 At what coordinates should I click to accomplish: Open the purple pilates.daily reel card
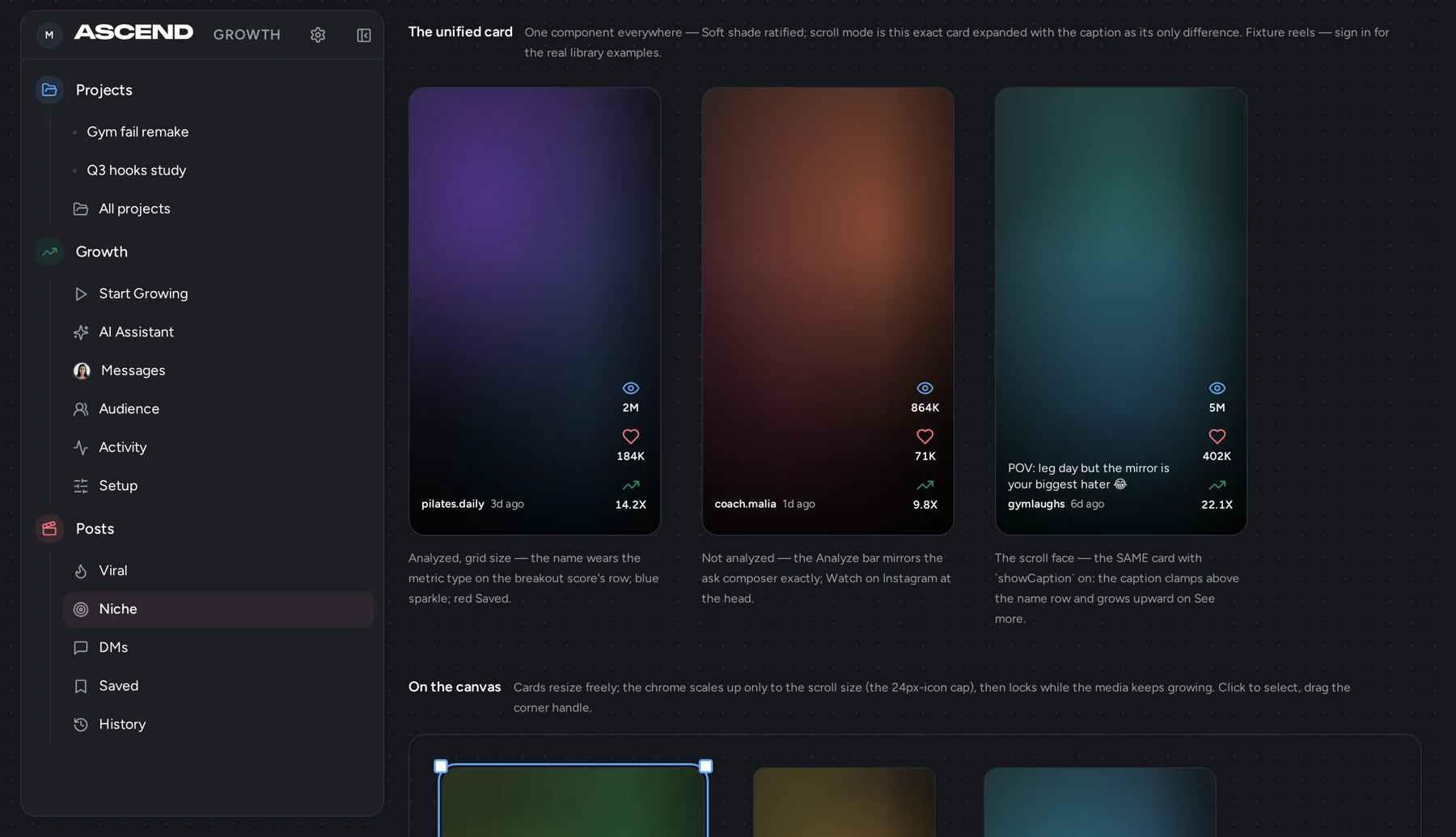[535, 311]
